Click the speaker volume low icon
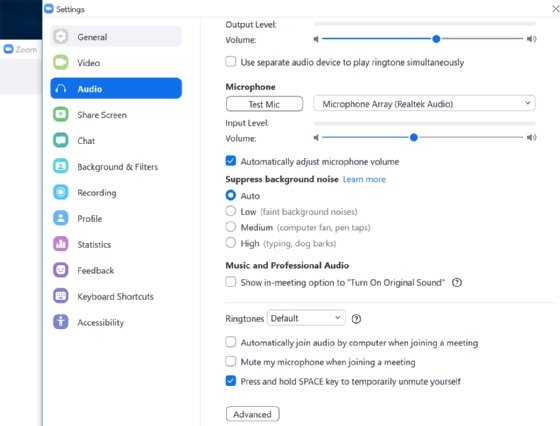Image resolution: width=560 pixels, height=426 pixels. pos(316,39)
